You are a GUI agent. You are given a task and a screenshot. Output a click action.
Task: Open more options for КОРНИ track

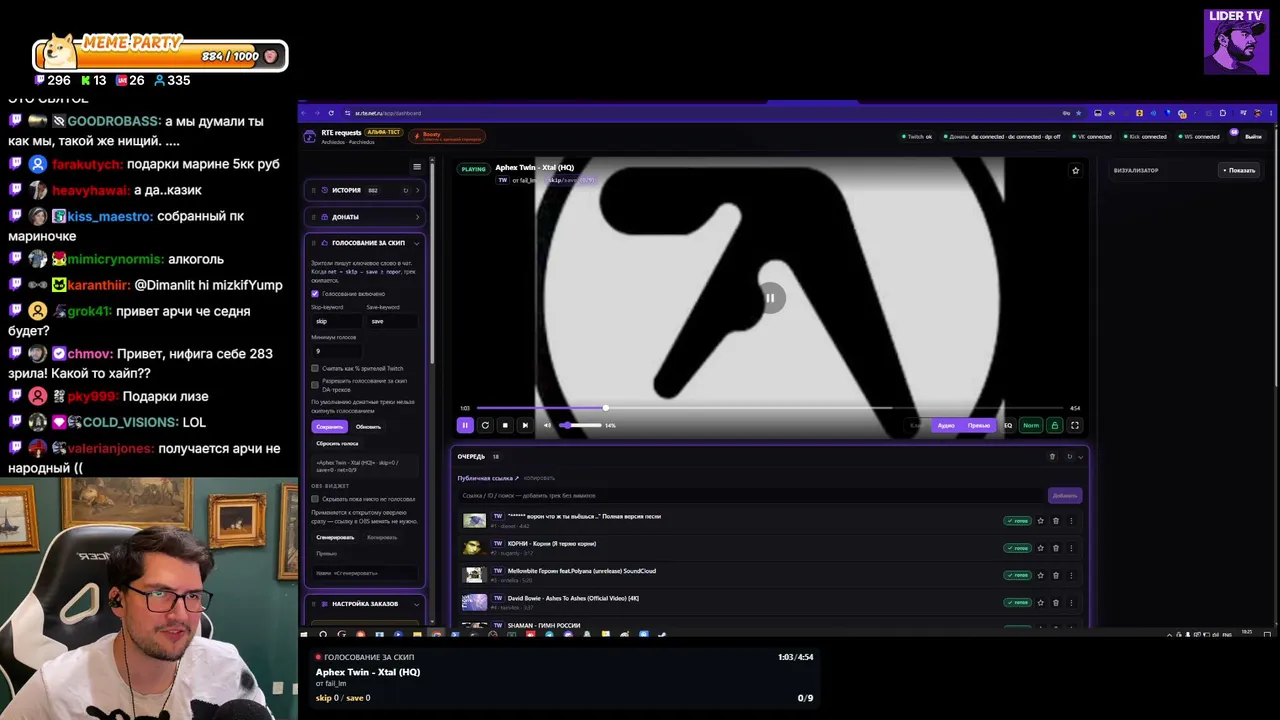1071,548
